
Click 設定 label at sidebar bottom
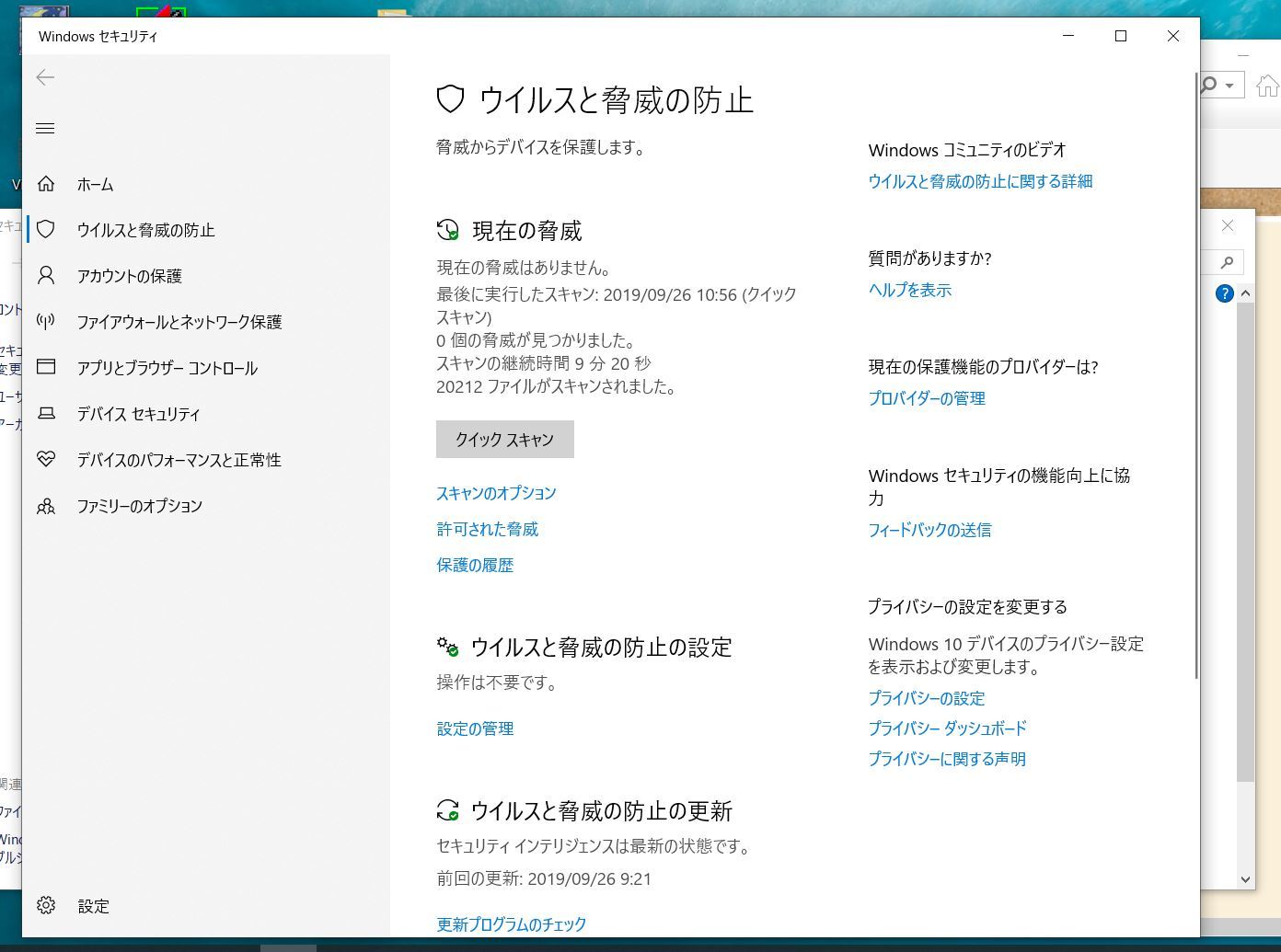93,906
